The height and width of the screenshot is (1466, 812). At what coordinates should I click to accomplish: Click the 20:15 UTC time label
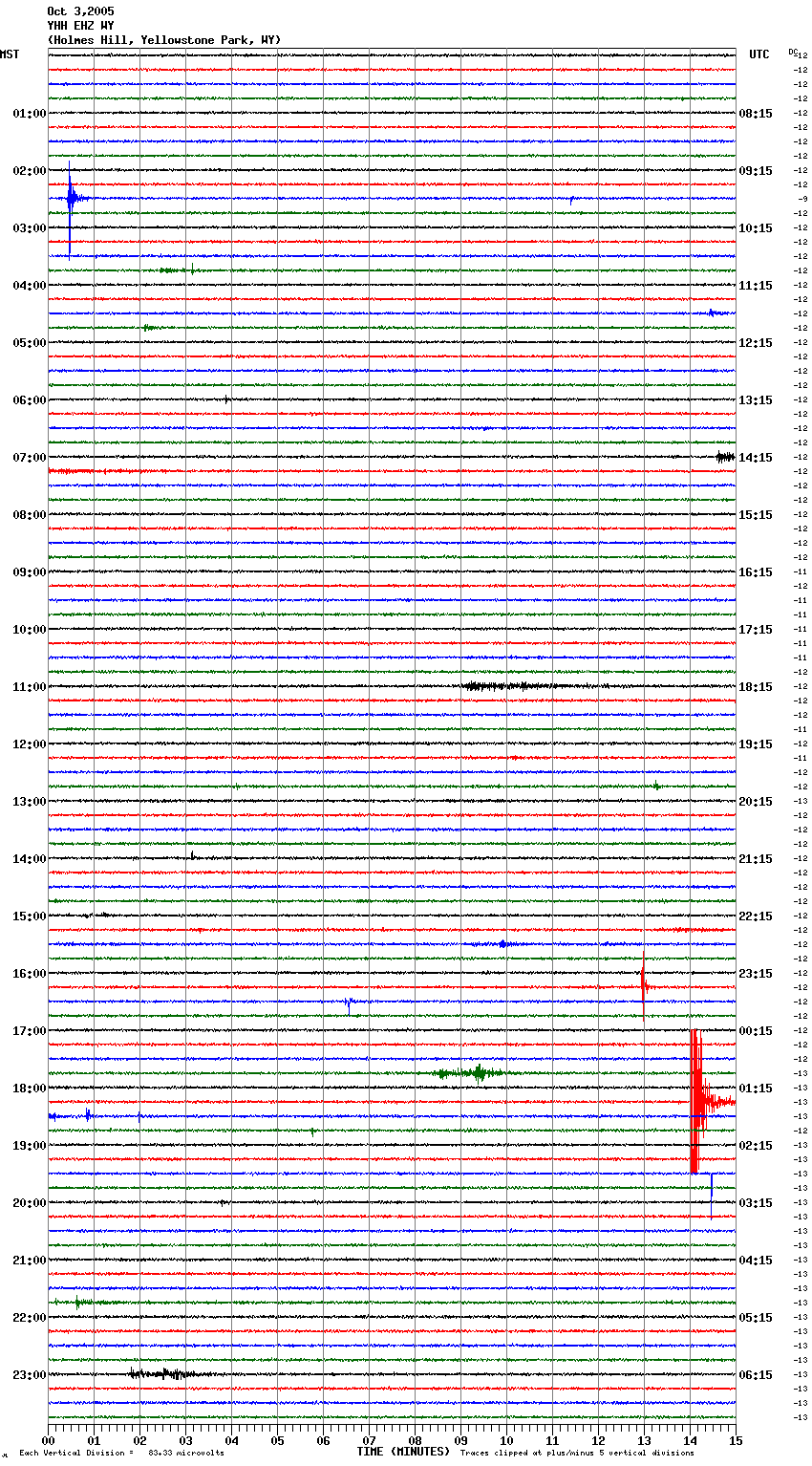[756, 802]
